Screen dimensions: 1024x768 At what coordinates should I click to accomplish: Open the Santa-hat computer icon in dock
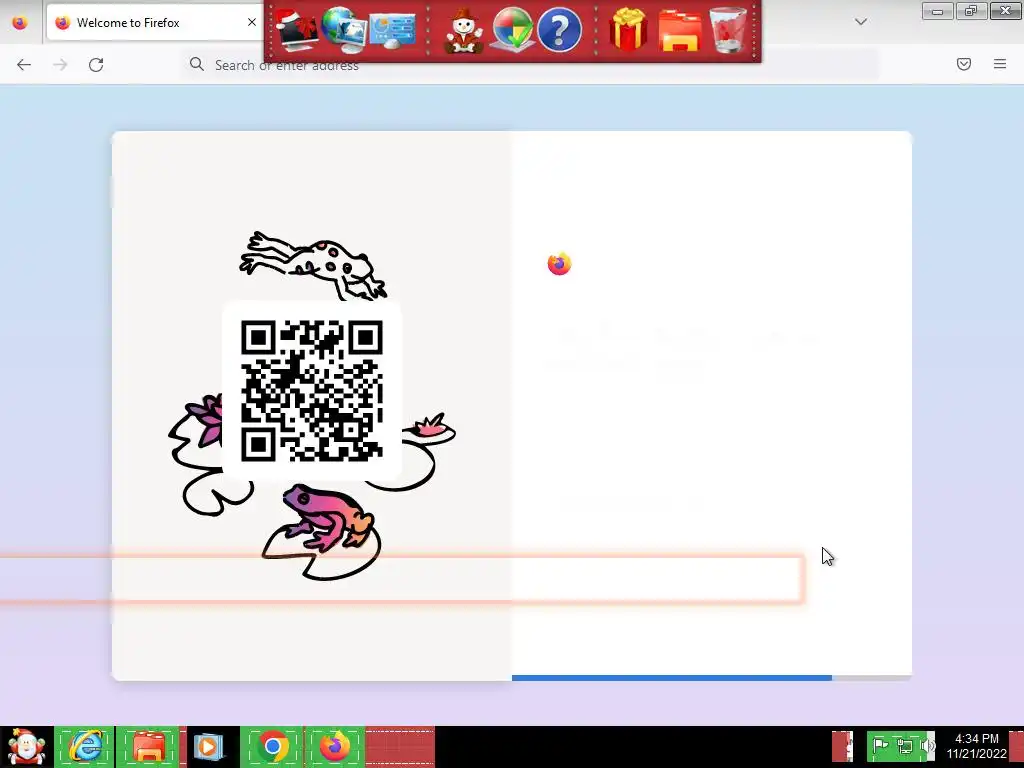point(297,30)
